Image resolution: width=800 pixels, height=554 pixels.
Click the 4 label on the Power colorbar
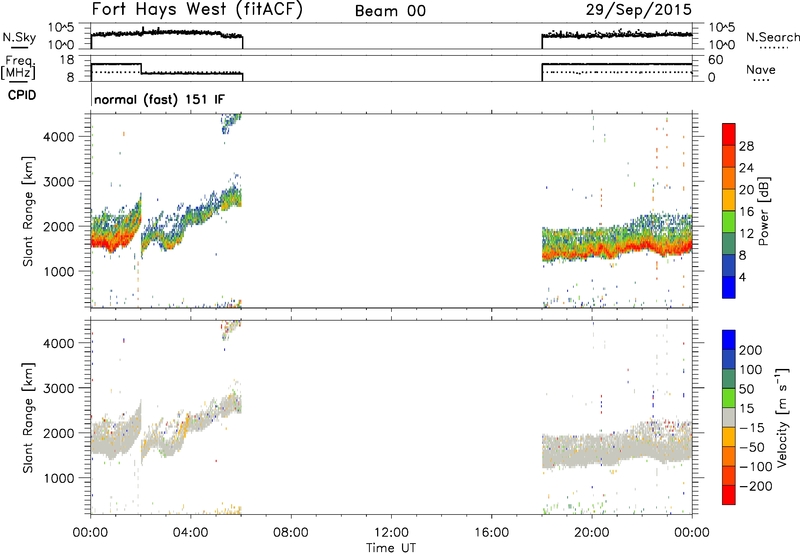click(x=742, y=277)
